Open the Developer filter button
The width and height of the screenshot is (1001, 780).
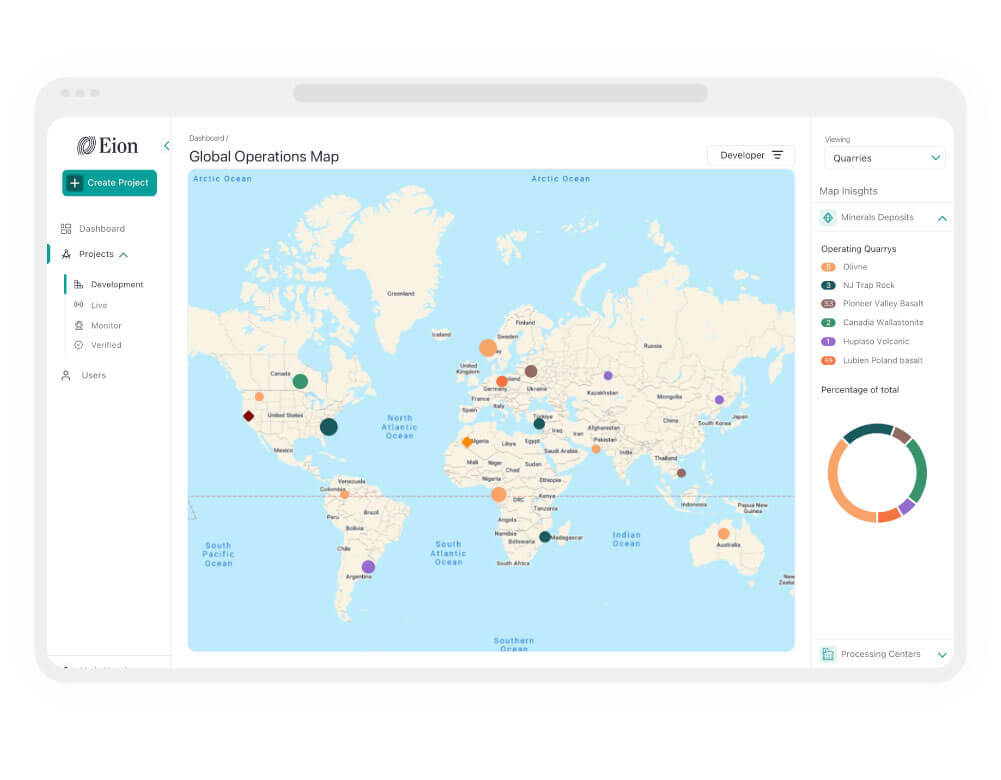click(751, 155)
